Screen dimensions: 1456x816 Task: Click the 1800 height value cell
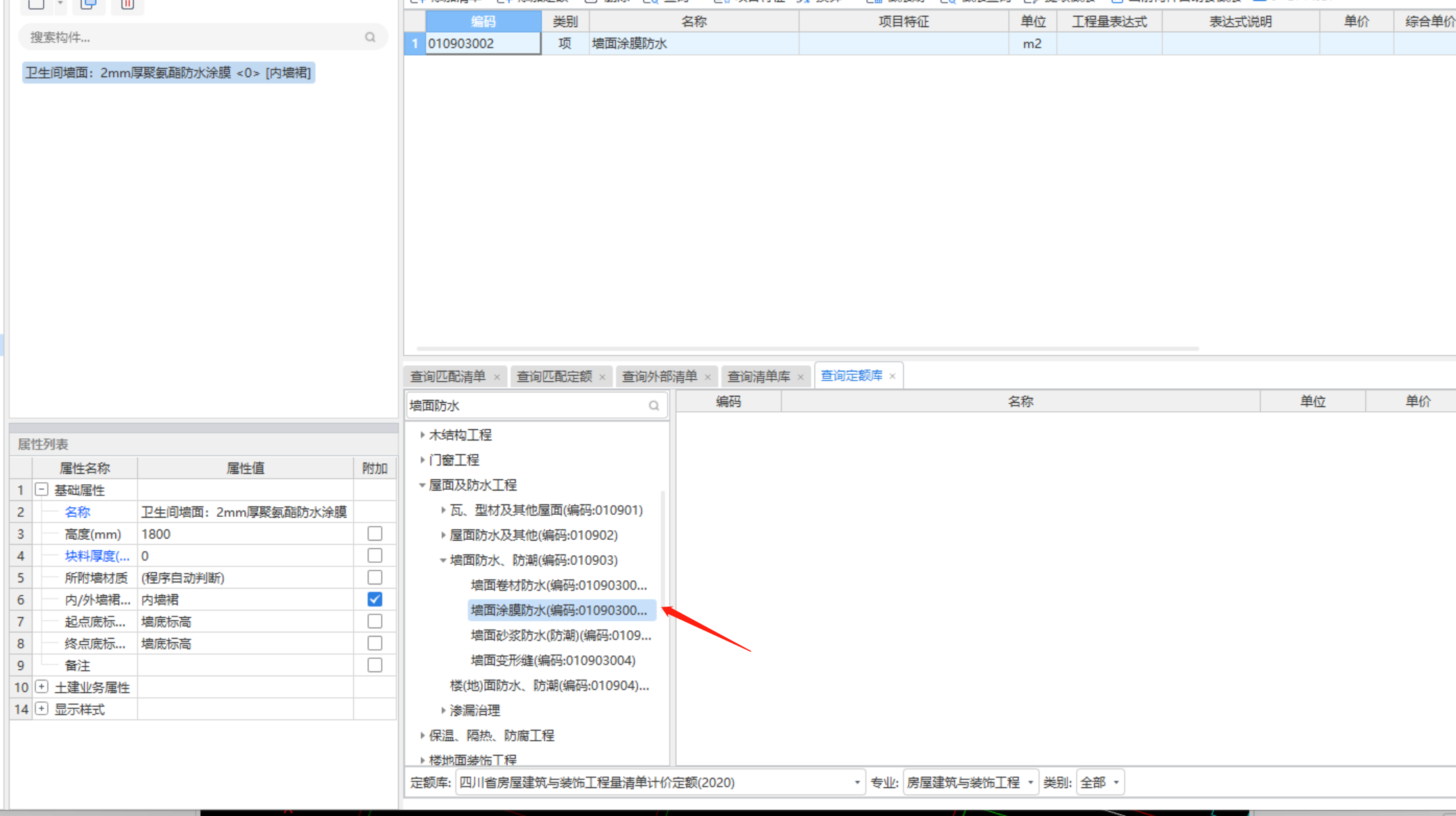tap(246, 534)
